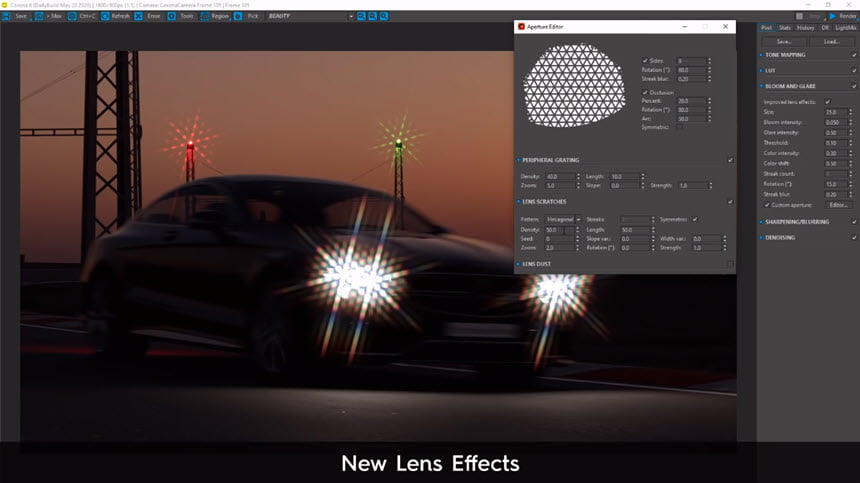Image resolution: width=860 pixels, height=483 pixels.
Task: Disable the Lens Scratches checkbox
Action: [730, 202]
